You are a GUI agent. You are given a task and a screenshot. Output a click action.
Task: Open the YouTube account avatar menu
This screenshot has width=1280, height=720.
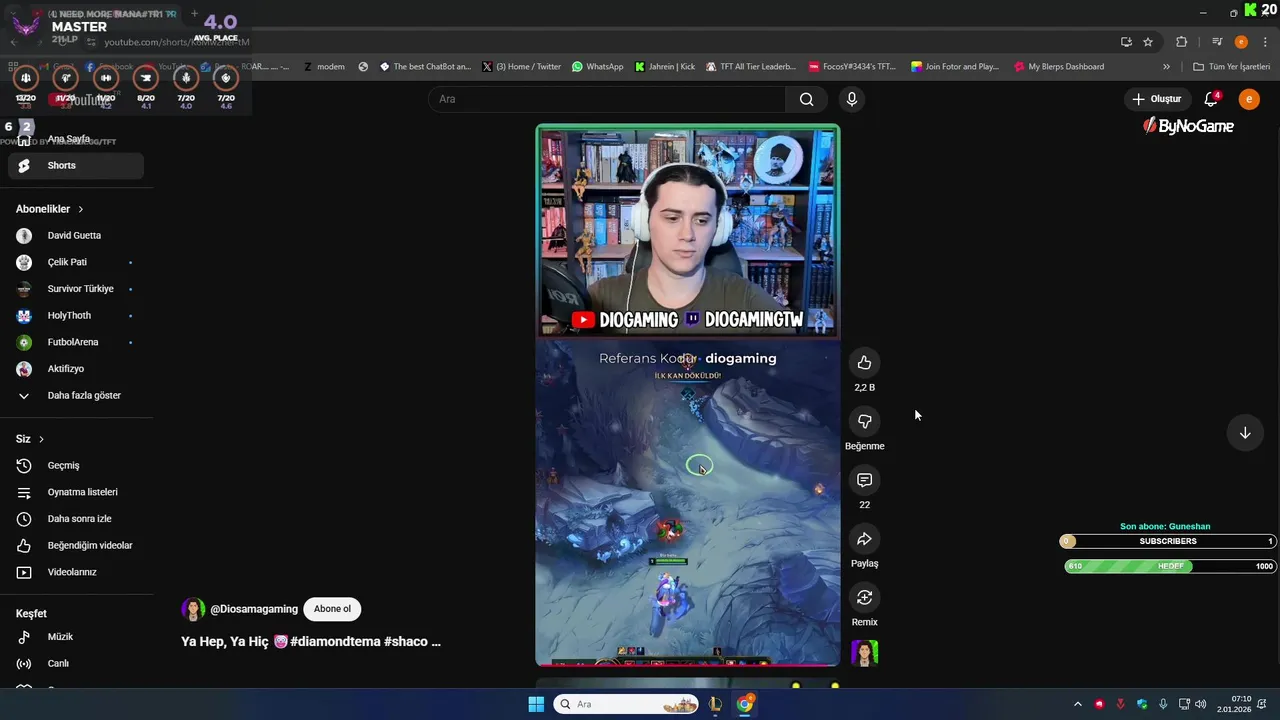coord(1249,99)
